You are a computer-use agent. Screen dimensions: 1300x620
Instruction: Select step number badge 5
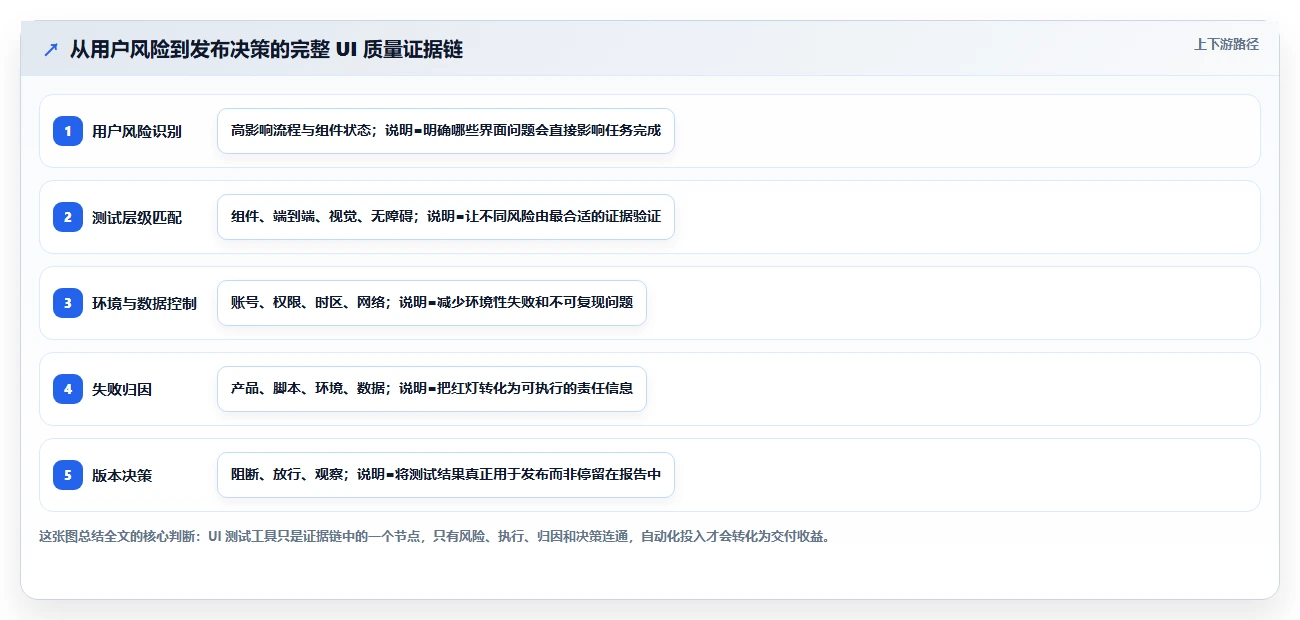point(68,475)
